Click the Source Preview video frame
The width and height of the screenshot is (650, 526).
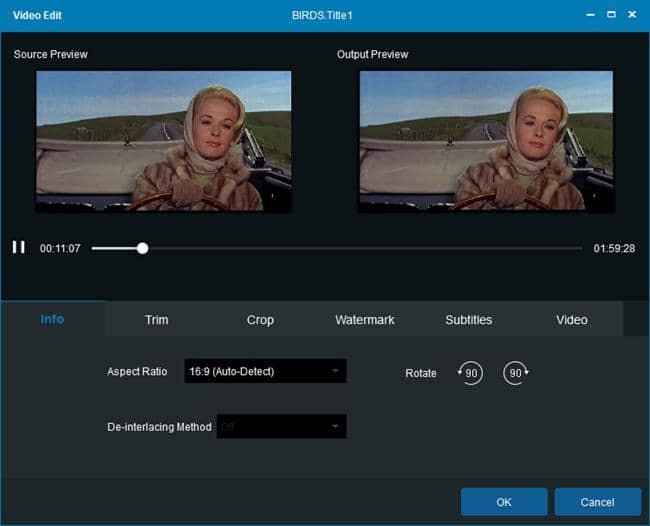click(164, 141)
